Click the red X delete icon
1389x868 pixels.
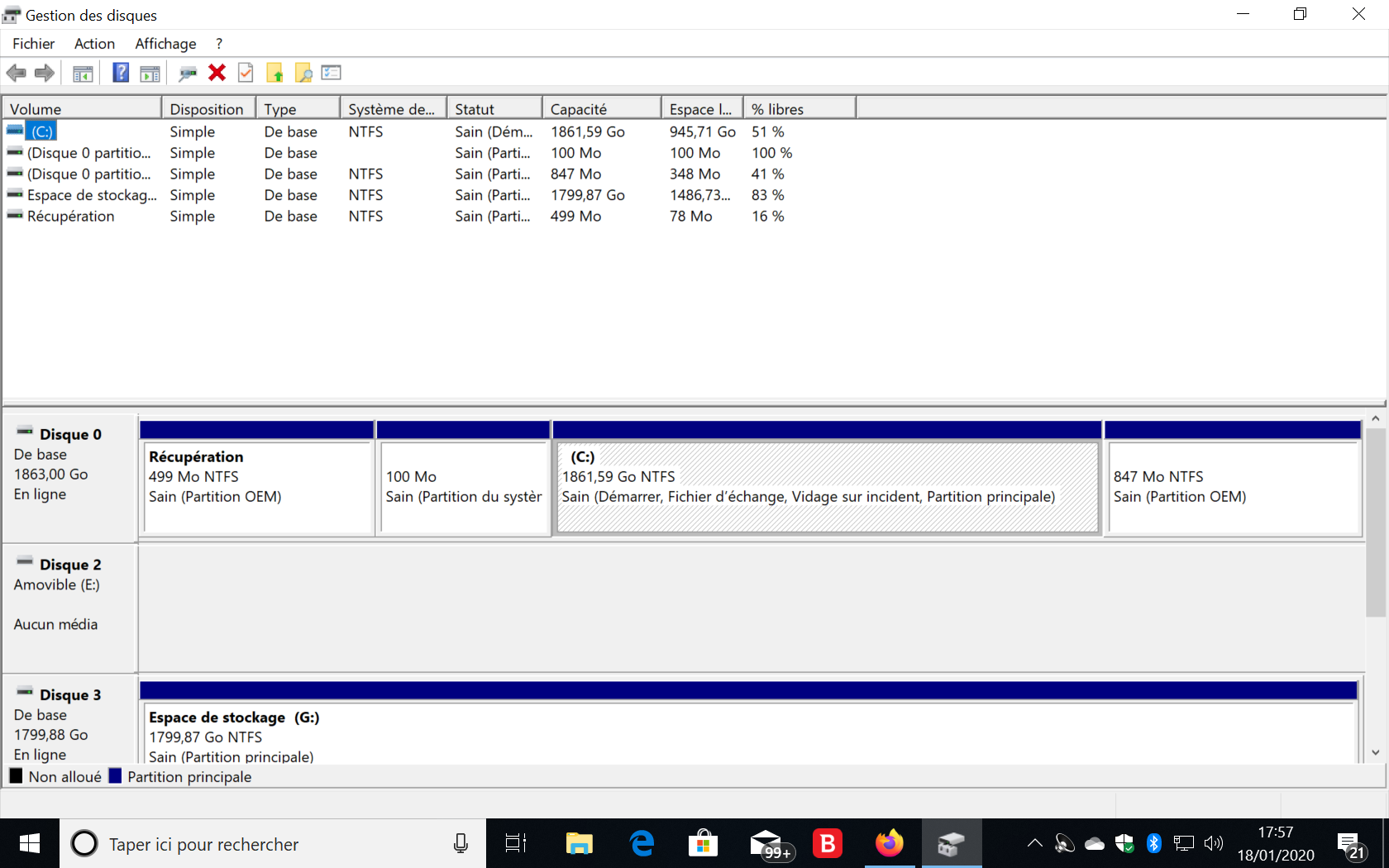(217, 73)
